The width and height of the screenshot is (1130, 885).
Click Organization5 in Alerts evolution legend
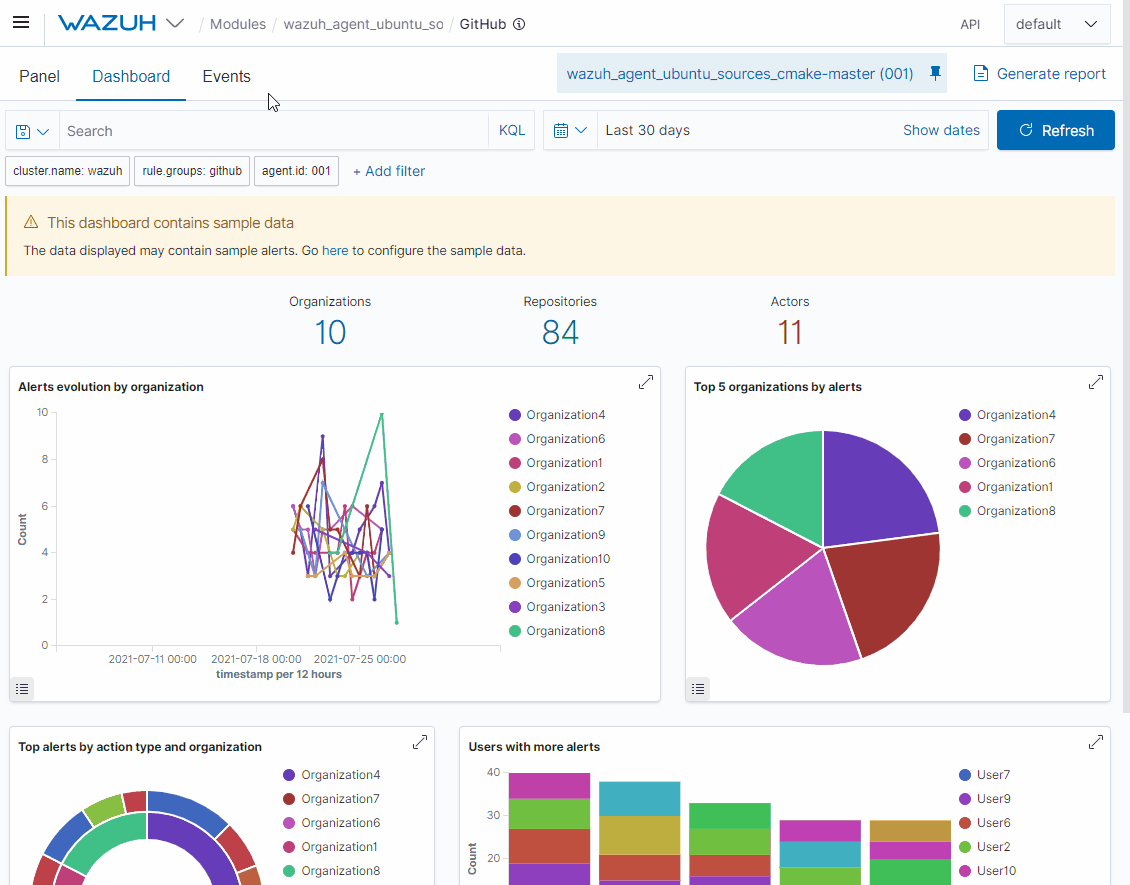point(557,583)
